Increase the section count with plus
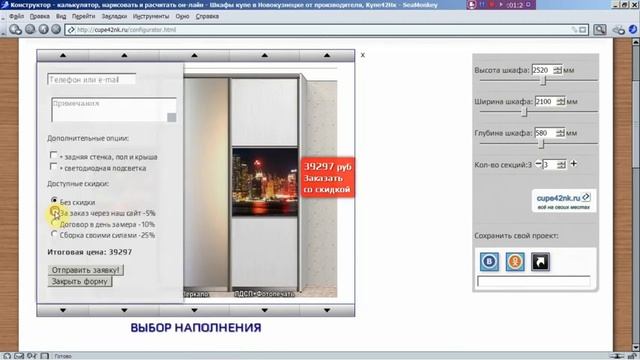The image size is (640, 360). 573,164
